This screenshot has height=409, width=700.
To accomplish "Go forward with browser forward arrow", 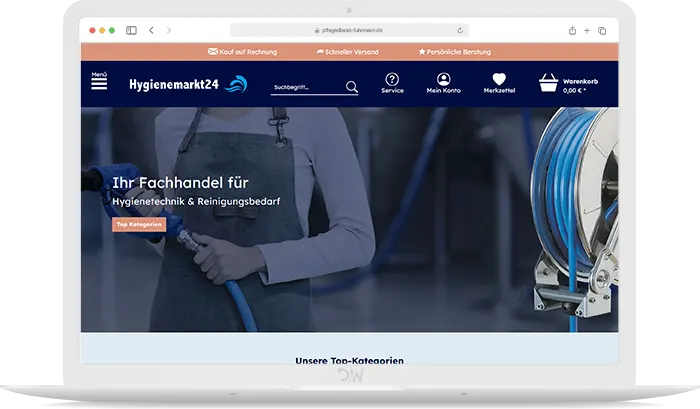I will 169,30.
